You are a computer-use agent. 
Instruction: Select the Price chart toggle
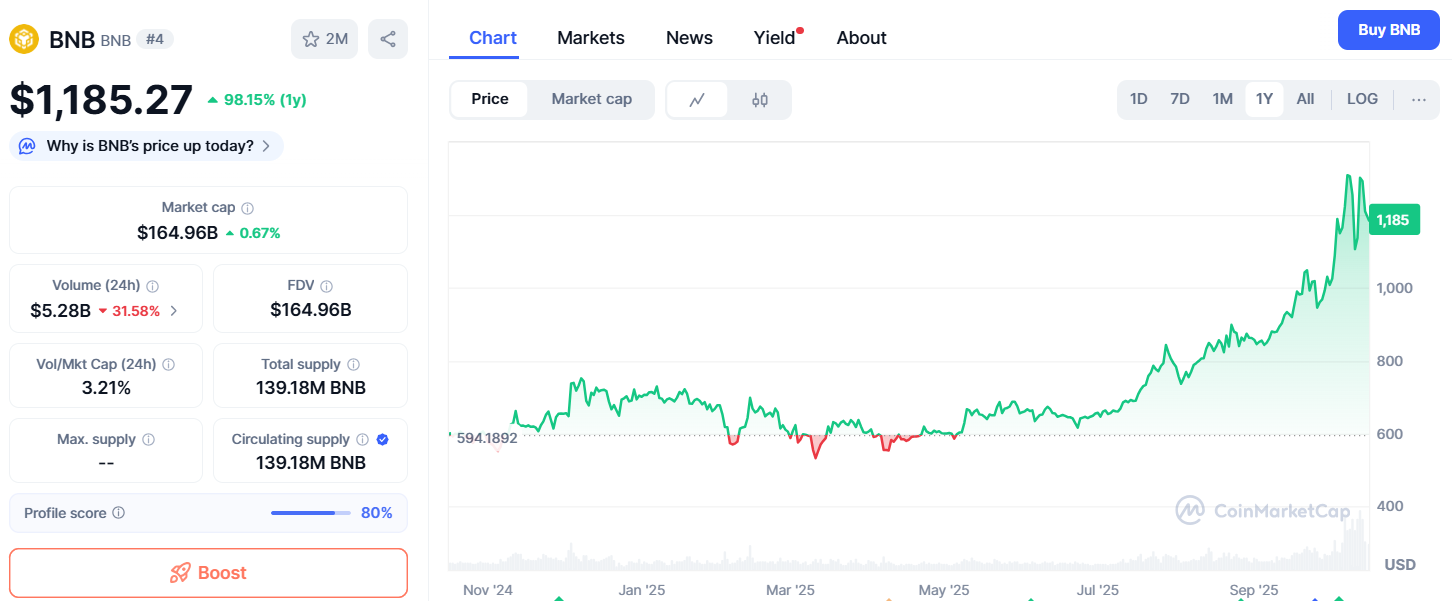(490, 99)
